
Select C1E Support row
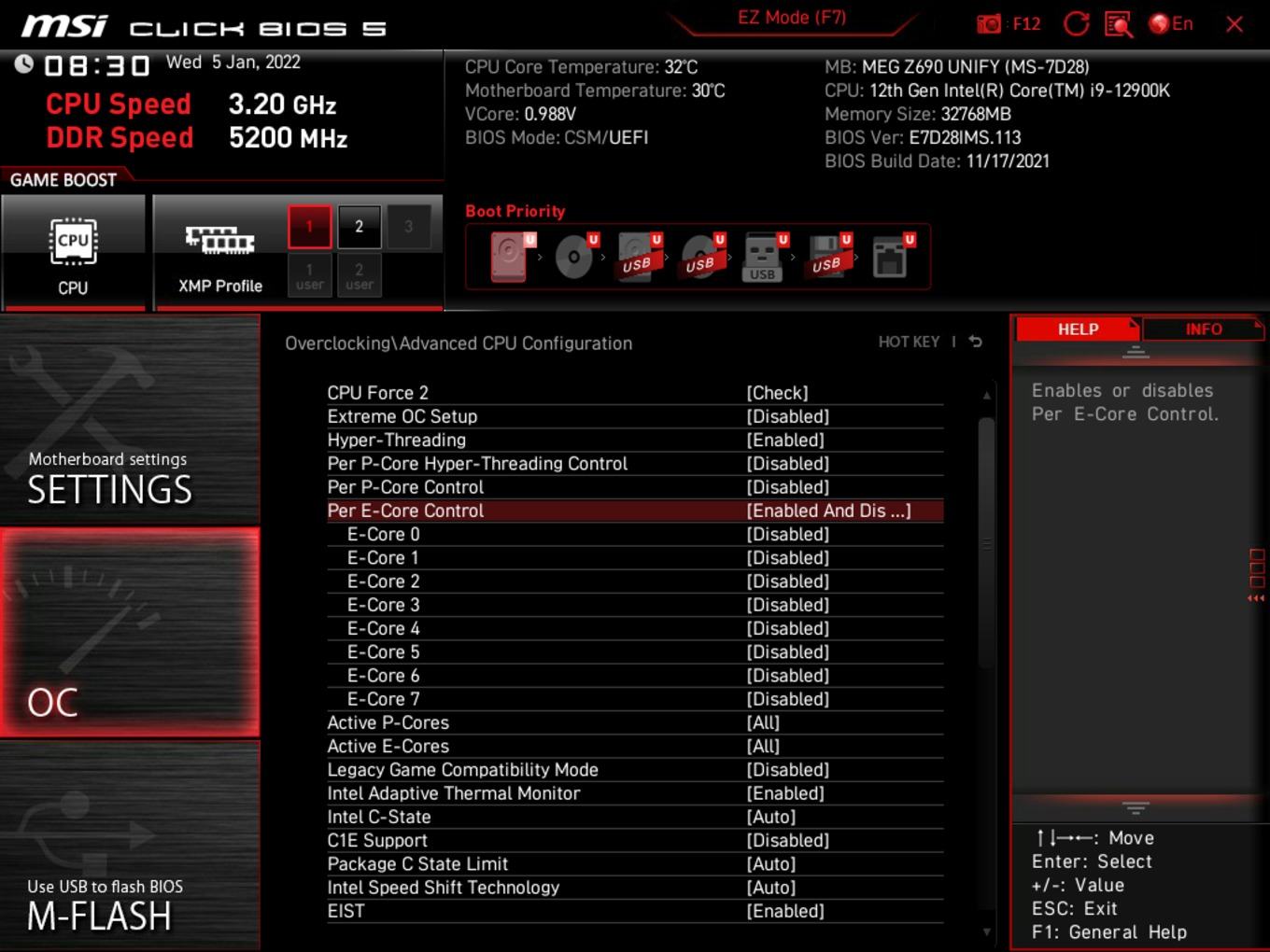pos(635,840)
